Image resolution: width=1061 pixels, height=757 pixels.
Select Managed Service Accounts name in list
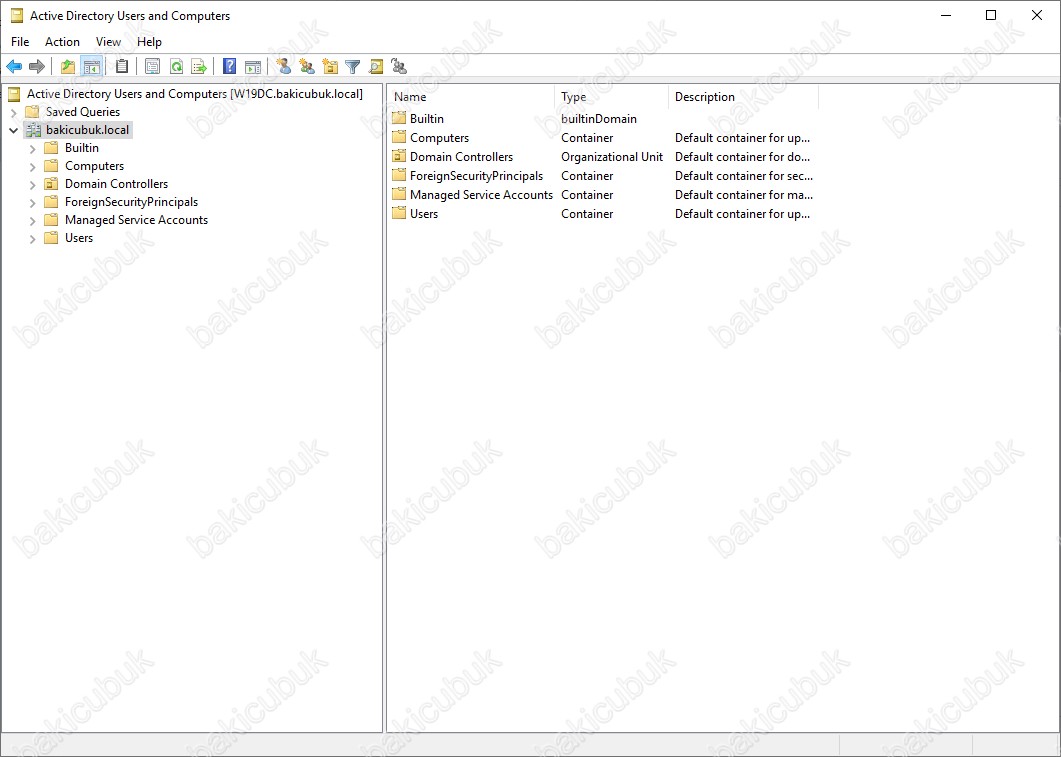pos(481,194)
